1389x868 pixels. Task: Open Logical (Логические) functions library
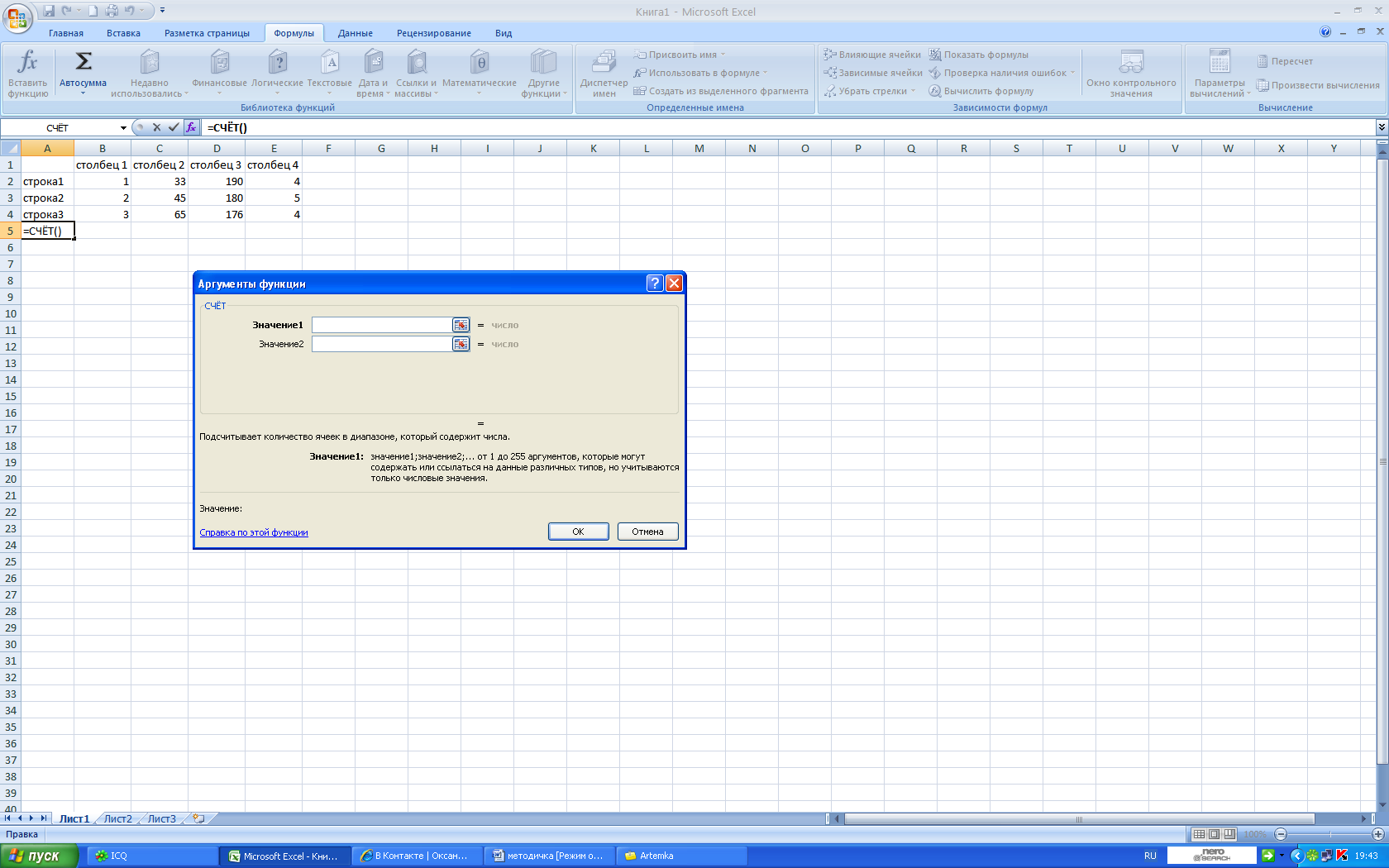278,73
